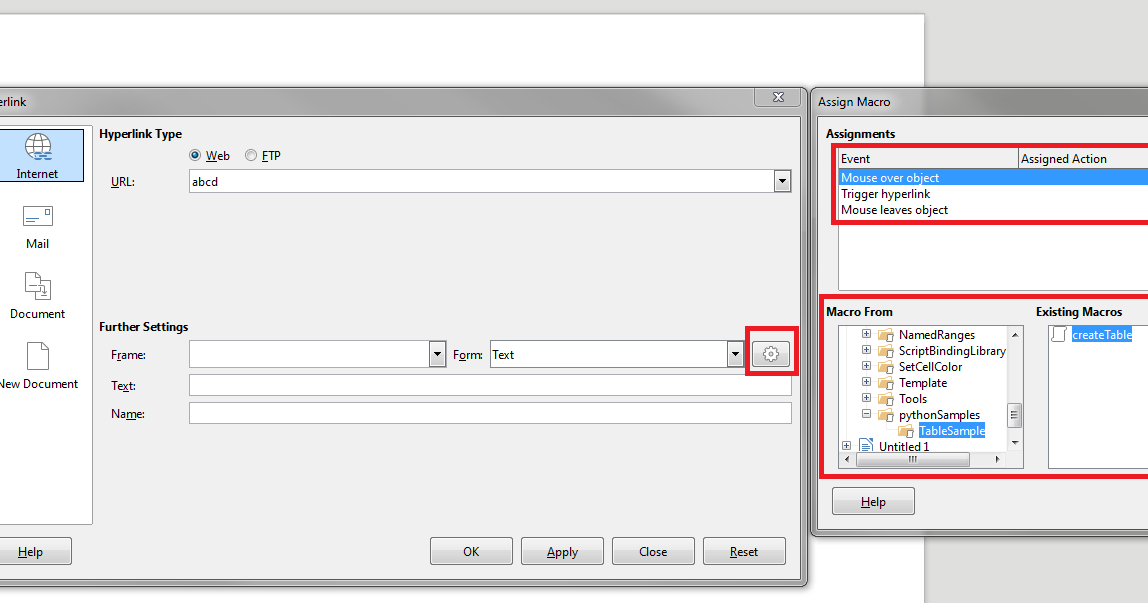Select the createTable macro icon
Screen dimensions: 1148x603
pyautogui.click(x=1059, y=334)
